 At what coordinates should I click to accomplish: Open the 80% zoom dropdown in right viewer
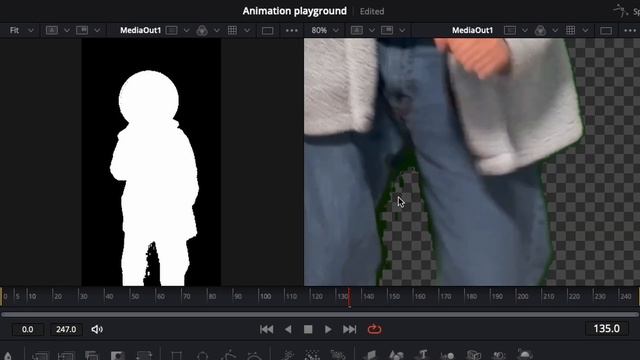[325, 30]
